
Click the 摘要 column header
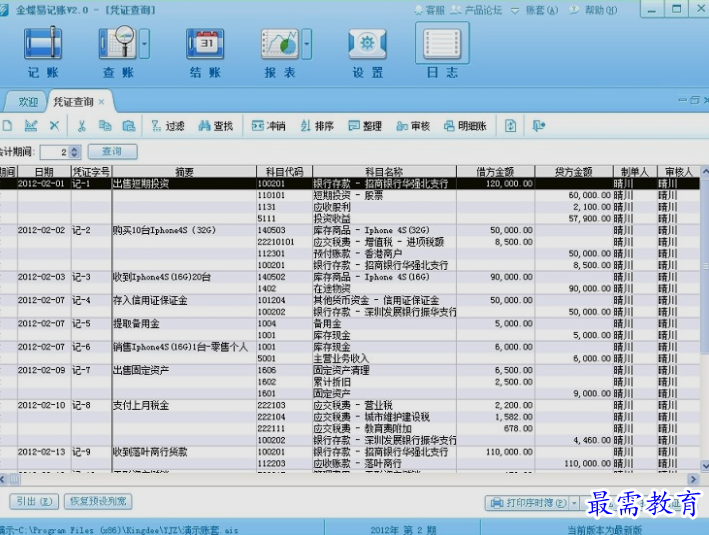tap(184, 172)
